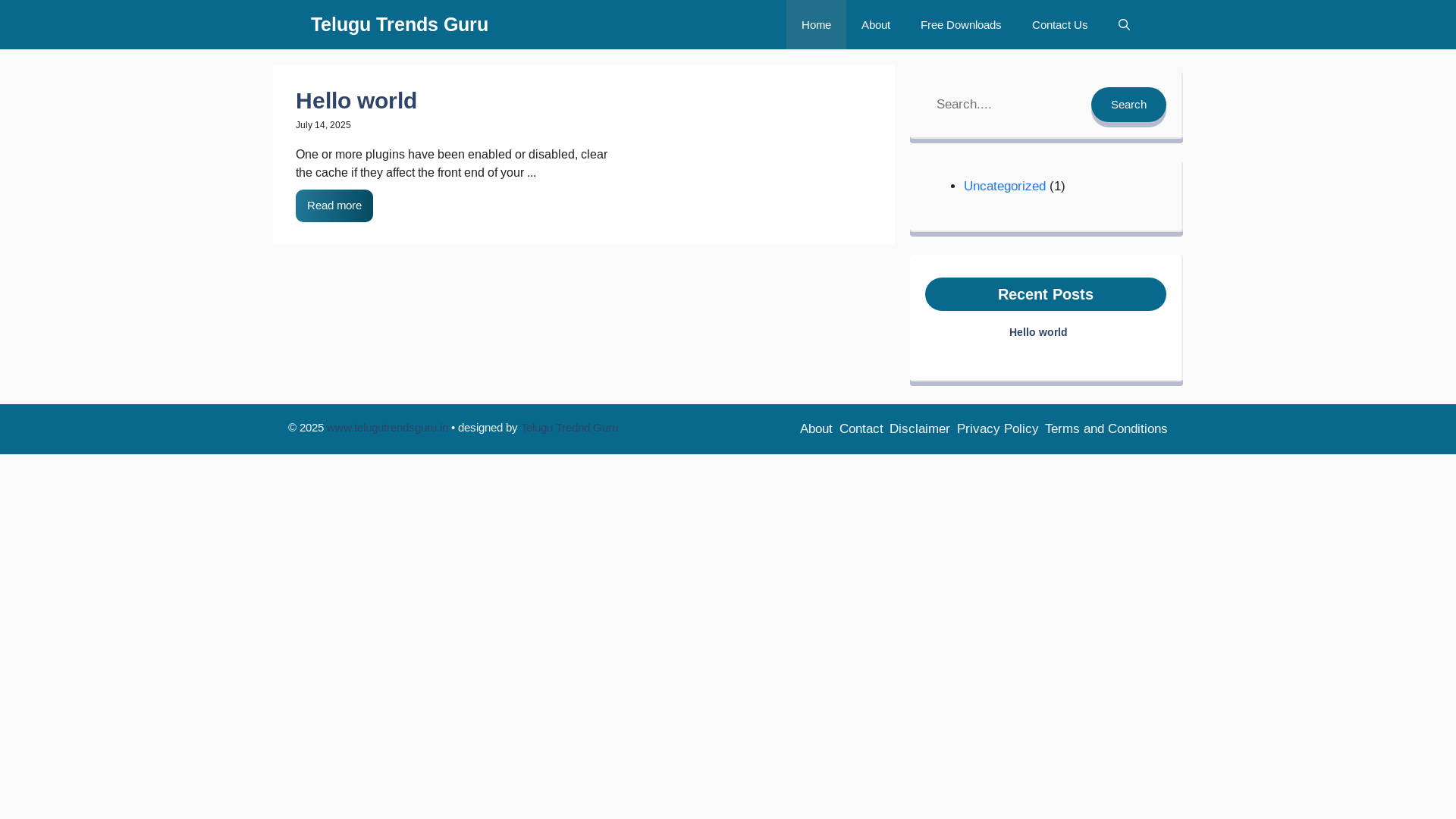Click the Read more button
This screenshot has width=1456, height=819.
334,206
